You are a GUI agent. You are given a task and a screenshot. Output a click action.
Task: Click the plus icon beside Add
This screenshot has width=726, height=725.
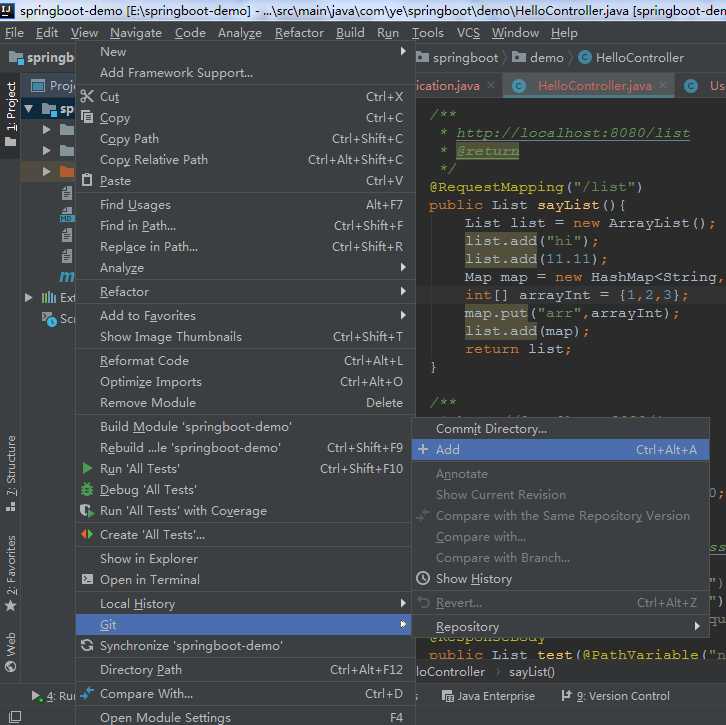tap(423, 449)
